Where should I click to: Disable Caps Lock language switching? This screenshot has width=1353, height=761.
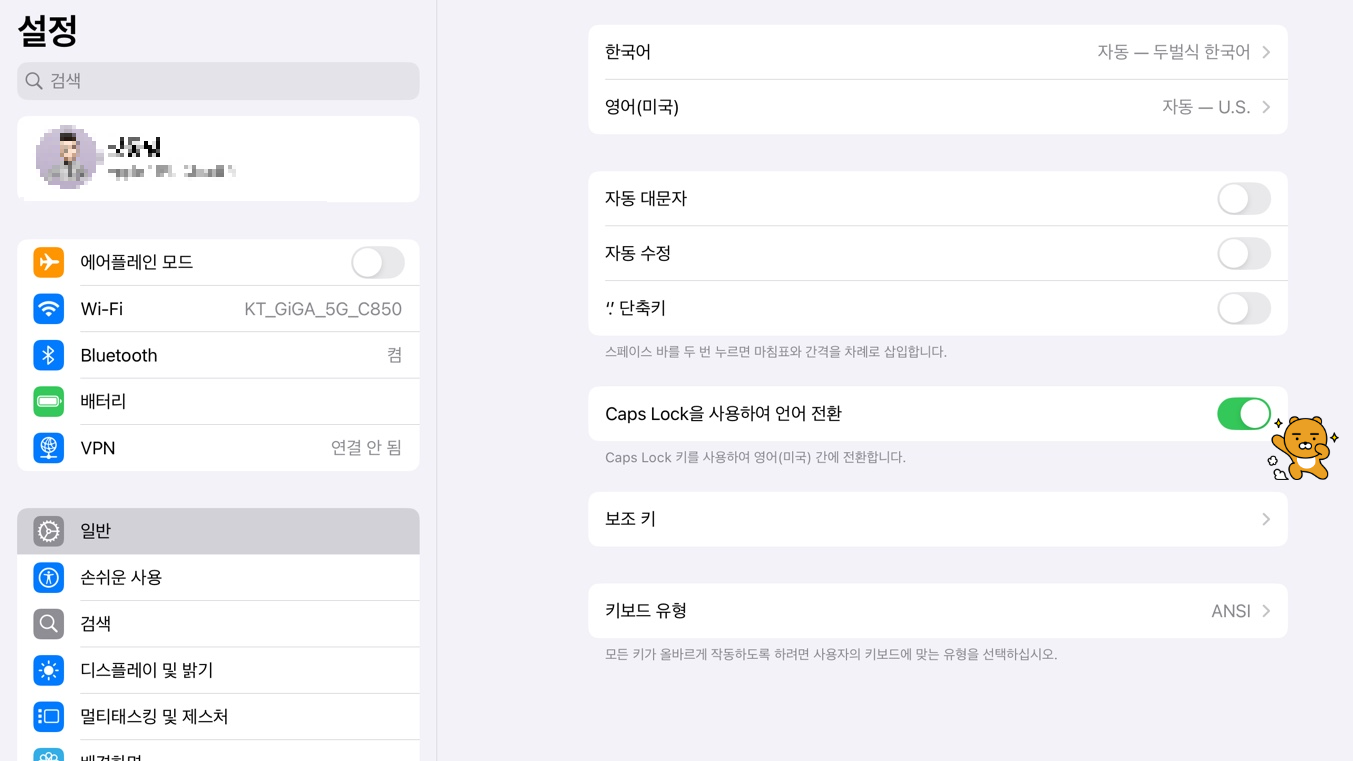tap(1243, 413)
